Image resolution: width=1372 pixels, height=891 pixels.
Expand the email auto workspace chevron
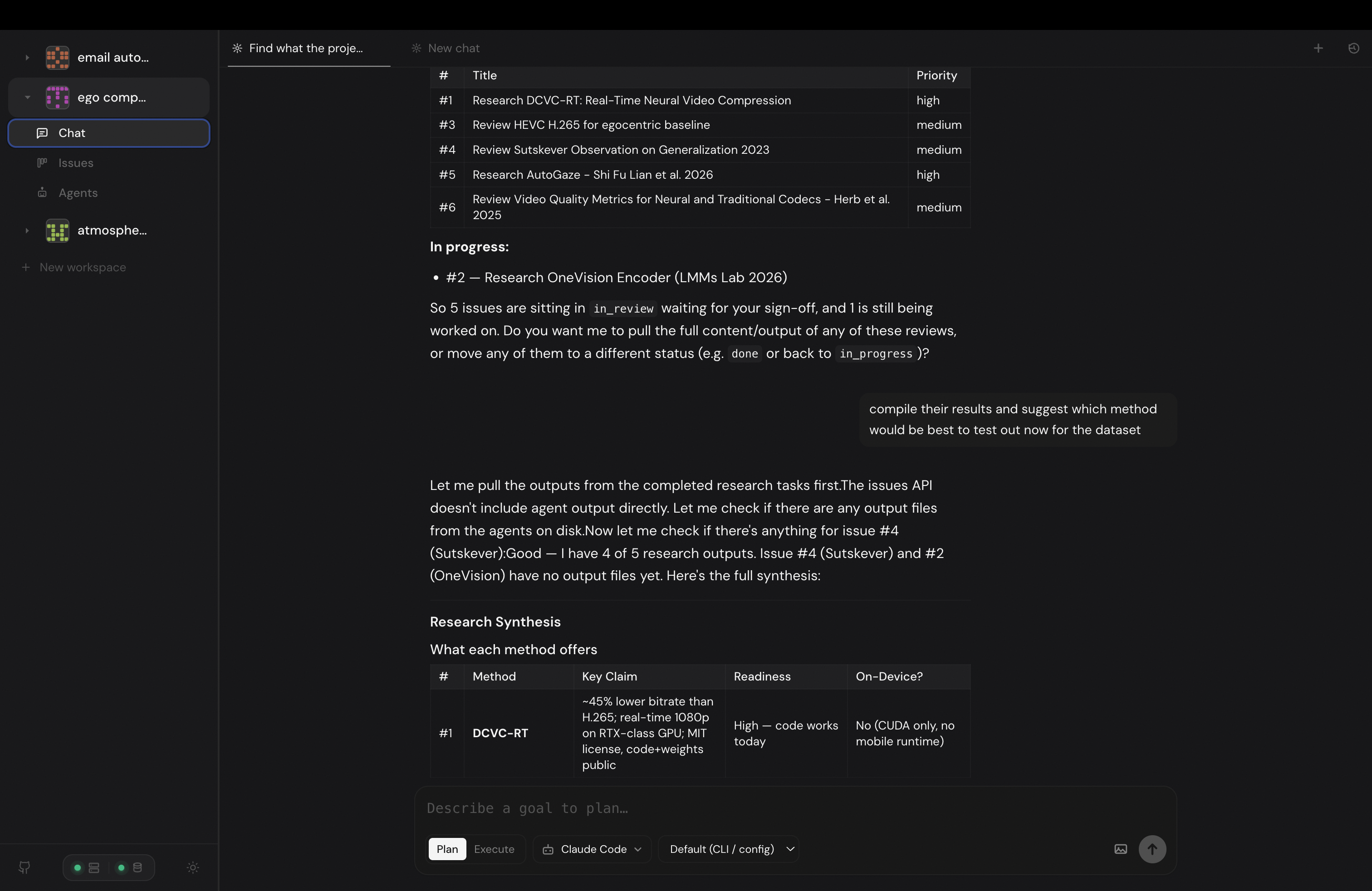(x=27, y=58)
